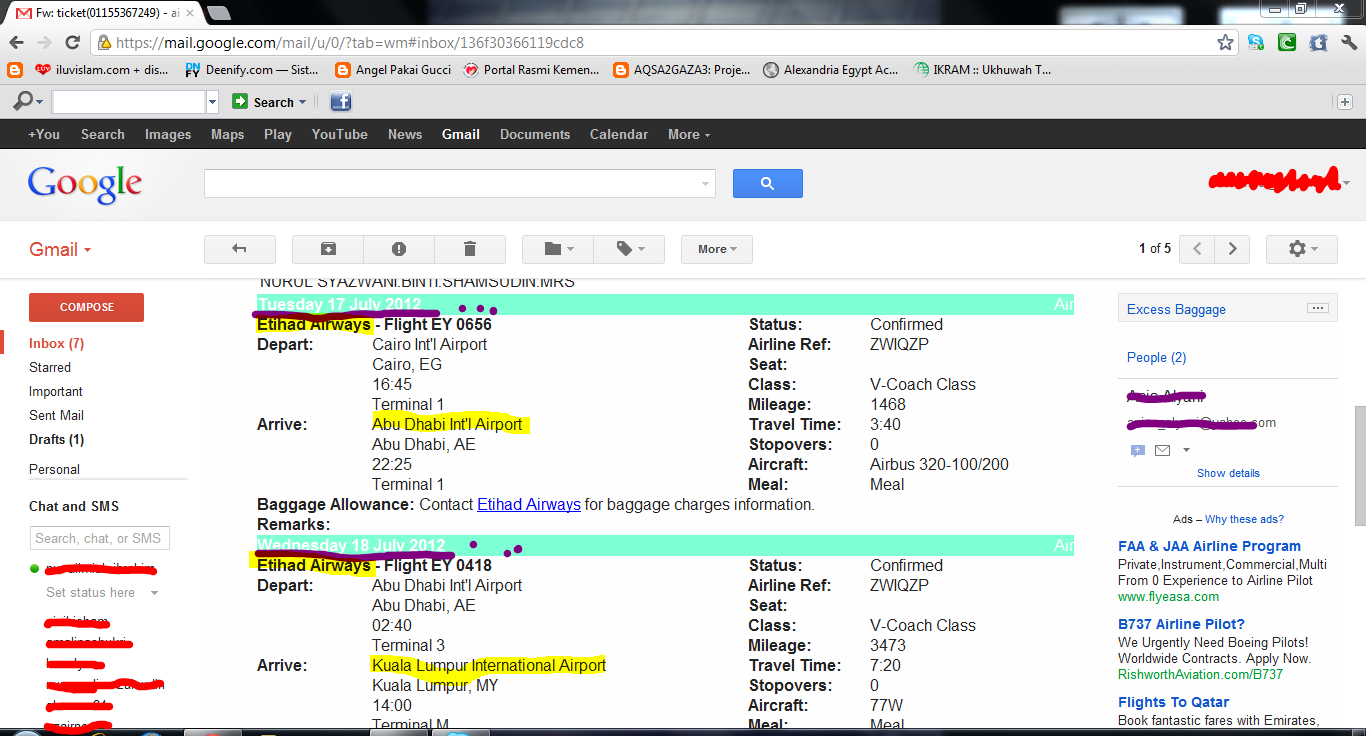Open the FAA & JAA Airline Program ad
The width and height of the screenshot is (1366, 736).
(1209, 546)
